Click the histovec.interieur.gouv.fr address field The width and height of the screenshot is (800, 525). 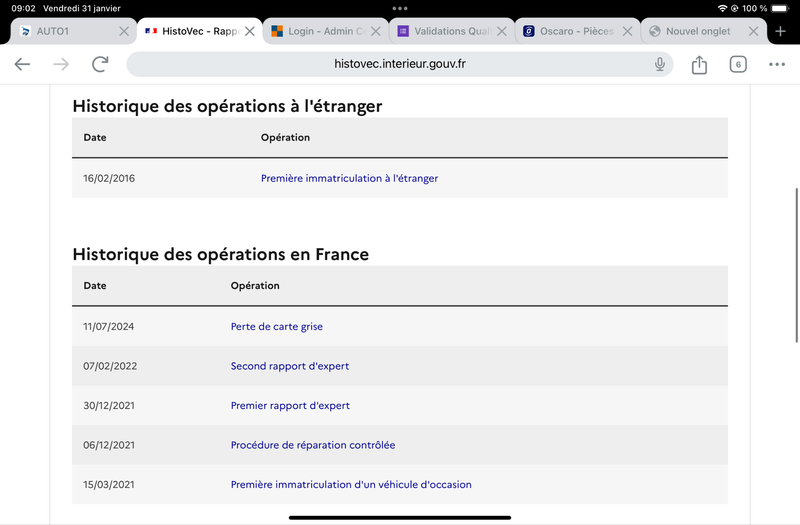tap(399, 64)
